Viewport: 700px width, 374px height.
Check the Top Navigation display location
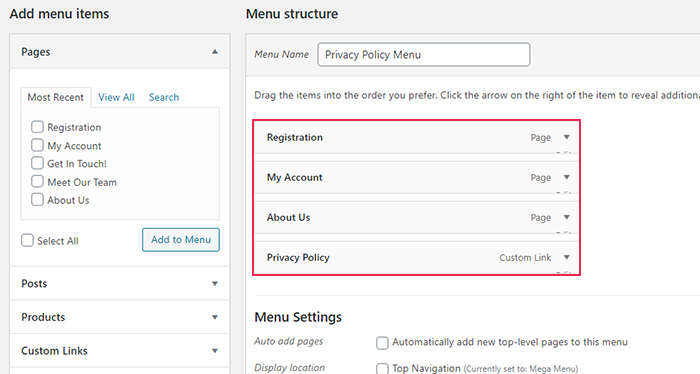tap(382, 369)
